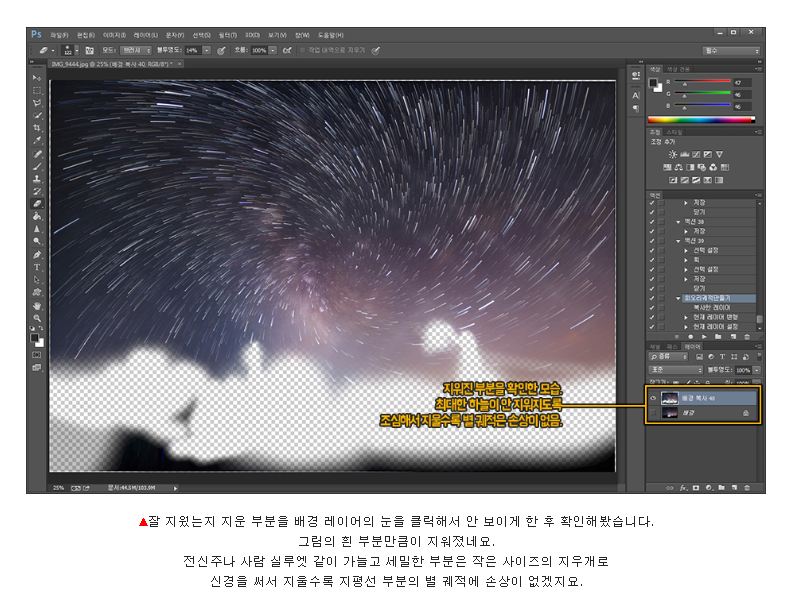Image resolution: width=792 pixels, height=616 pixels.
Task: Select the Clone Stamp tool
Action: point(37,179)
